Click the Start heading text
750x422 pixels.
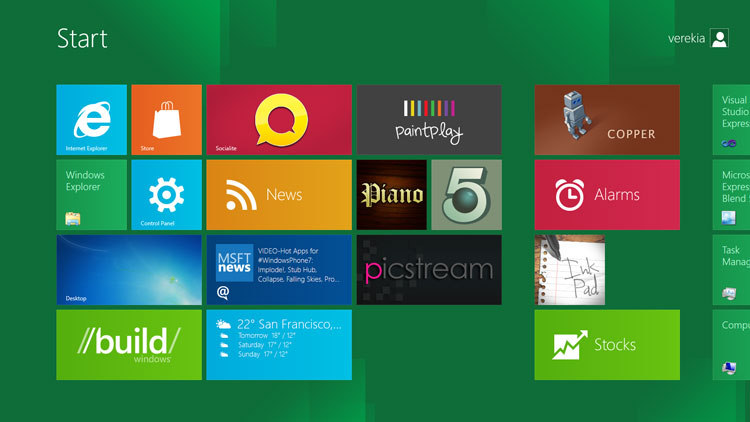tap(82, 38)
